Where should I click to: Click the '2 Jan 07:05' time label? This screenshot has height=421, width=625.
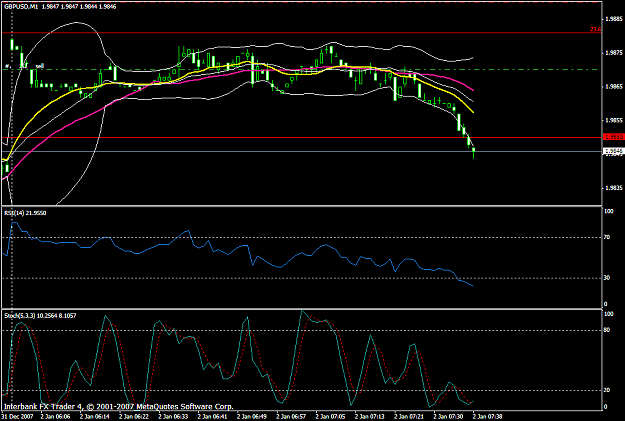330,417
